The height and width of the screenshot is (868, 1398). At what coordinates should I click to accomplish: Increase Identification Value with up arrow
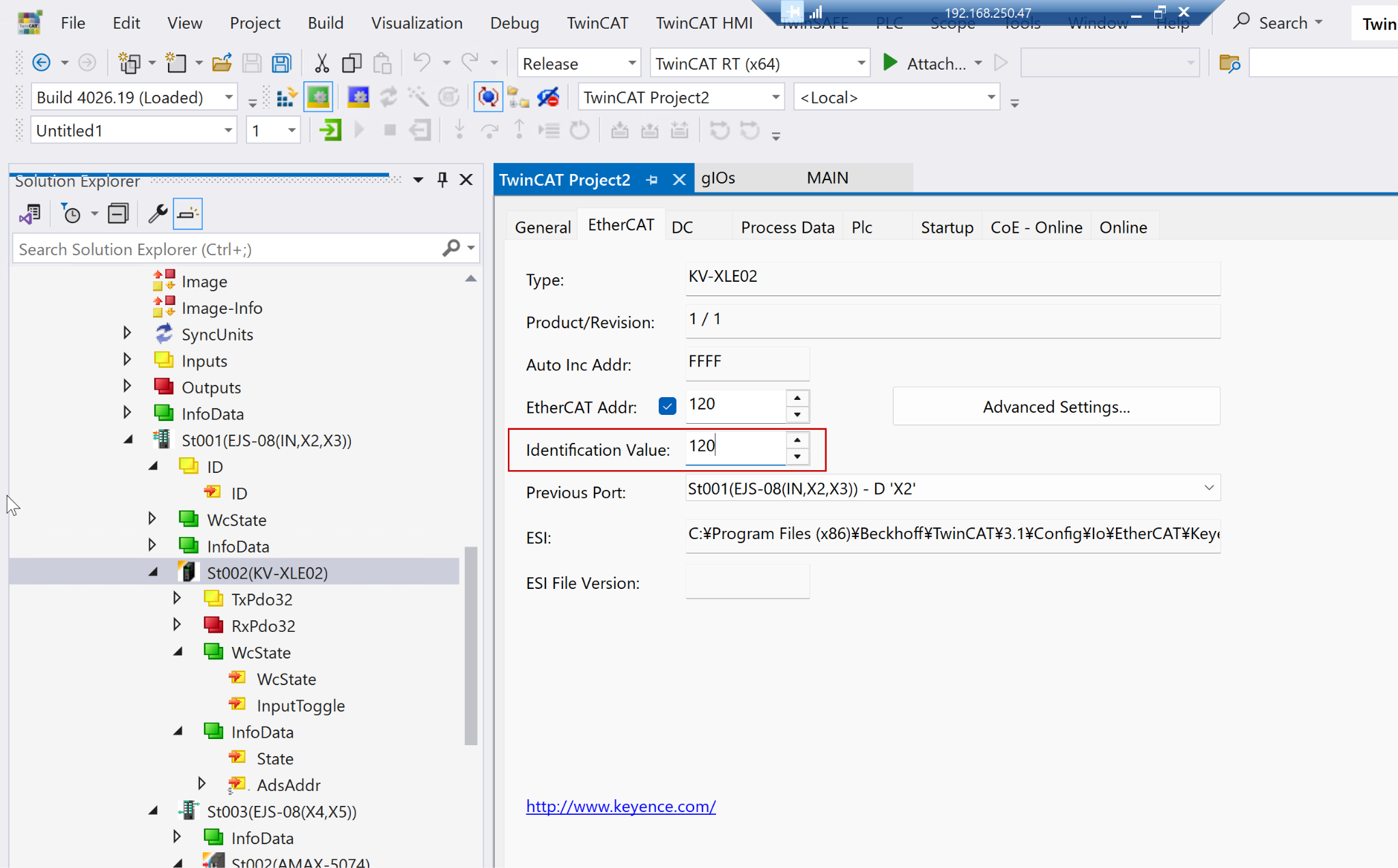(x=797, y=440)
